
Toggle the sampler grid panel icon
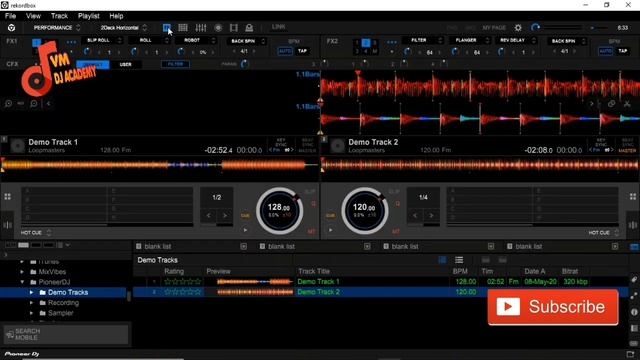(183, 27)
